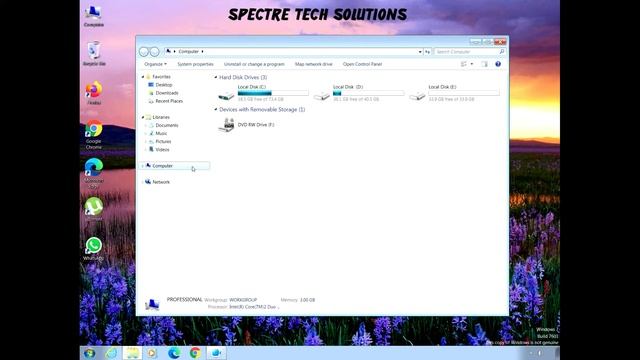
Task: Select Network in the navigation pane
Action: (x=161, y=182)
